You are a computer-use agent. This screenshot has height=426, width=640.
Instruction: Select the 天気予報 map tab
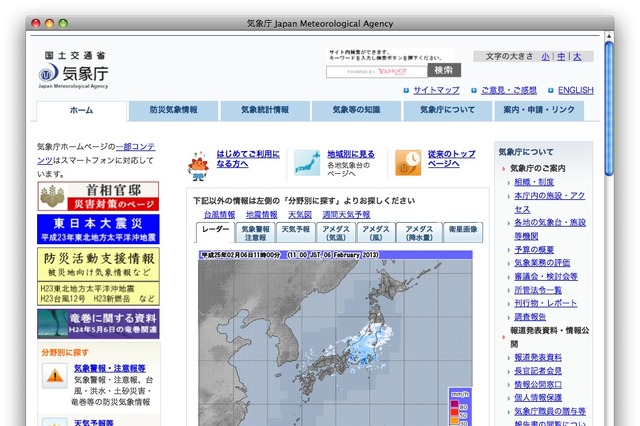[296, 233]
